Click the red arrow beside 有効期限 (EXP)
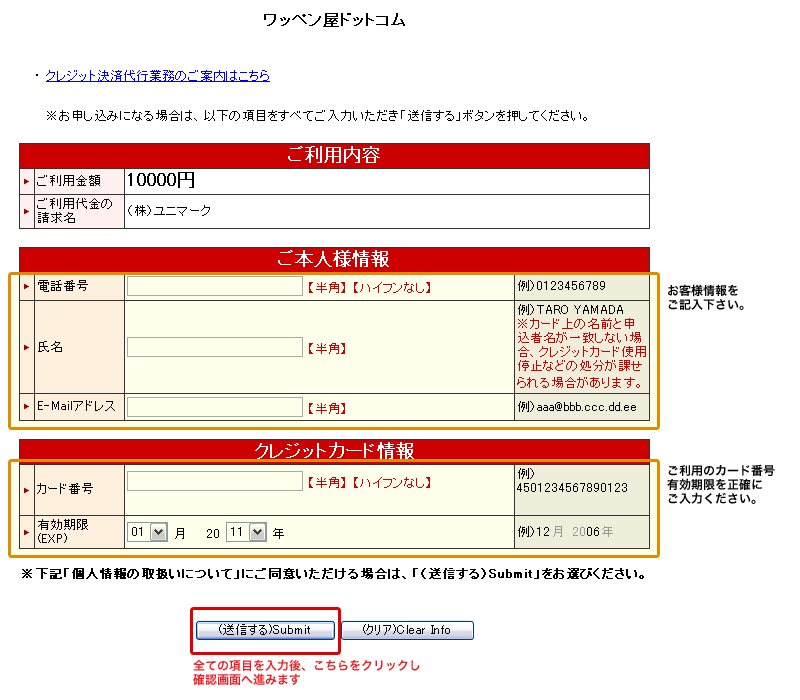The width and height of the screenshot is (800, 700). click(x=27, y=532)
